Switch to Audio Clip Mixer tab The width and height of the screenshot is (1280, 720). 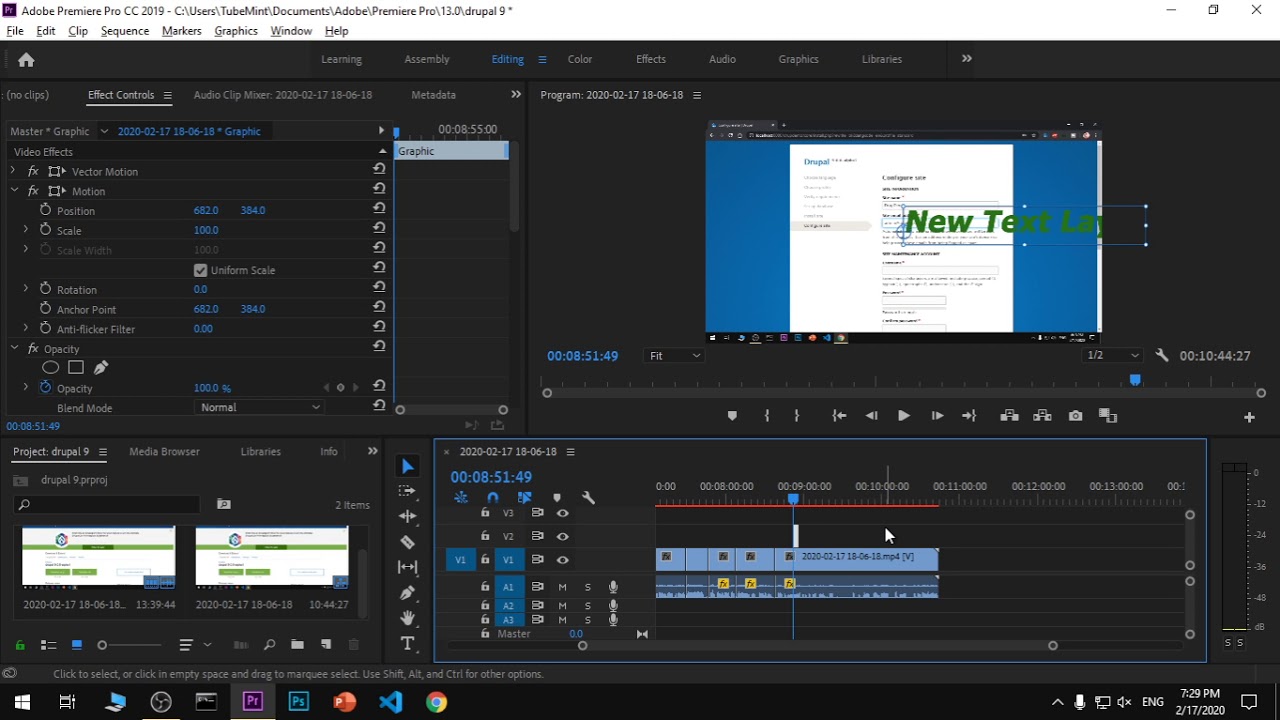(x=282, y=95)
